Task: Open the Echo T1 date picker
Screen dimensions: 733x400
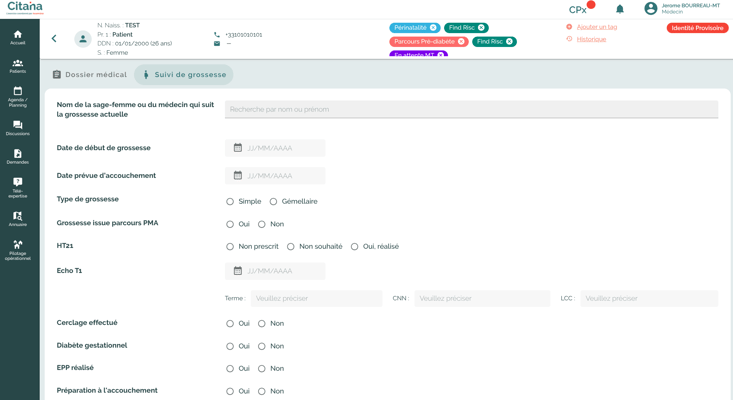Action: coord(238,271)
